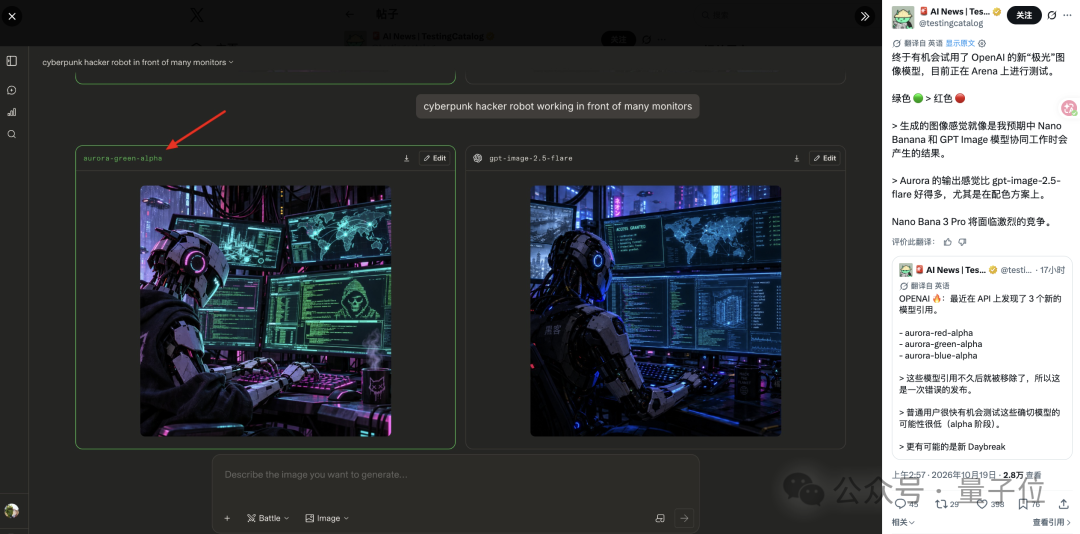Download the gpt-image-2.5-flare image
Viewport: 1080px width, 534px height.
[x=796, y=158]
